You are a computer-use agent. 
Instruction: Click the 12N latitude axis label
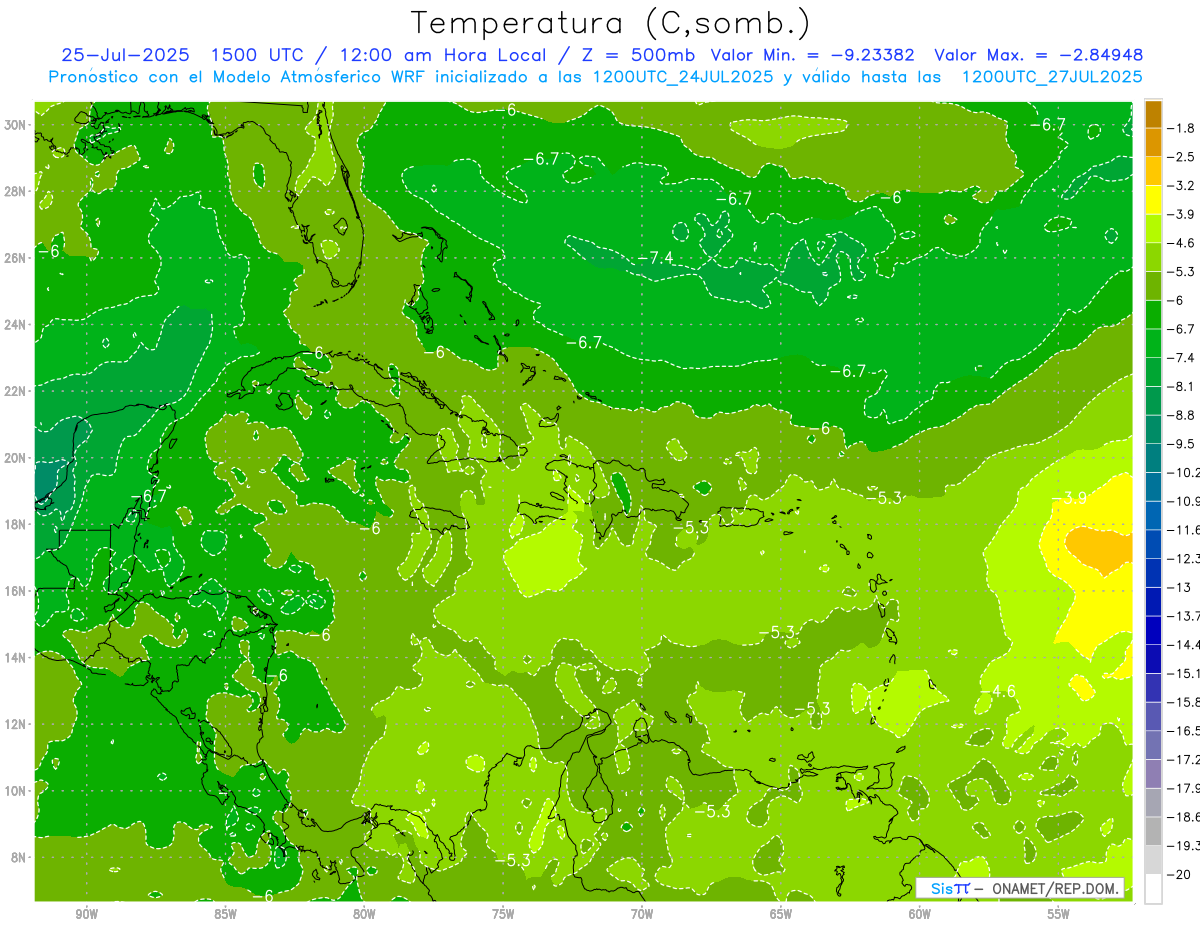pyautogui.click(x=17, y=723)
